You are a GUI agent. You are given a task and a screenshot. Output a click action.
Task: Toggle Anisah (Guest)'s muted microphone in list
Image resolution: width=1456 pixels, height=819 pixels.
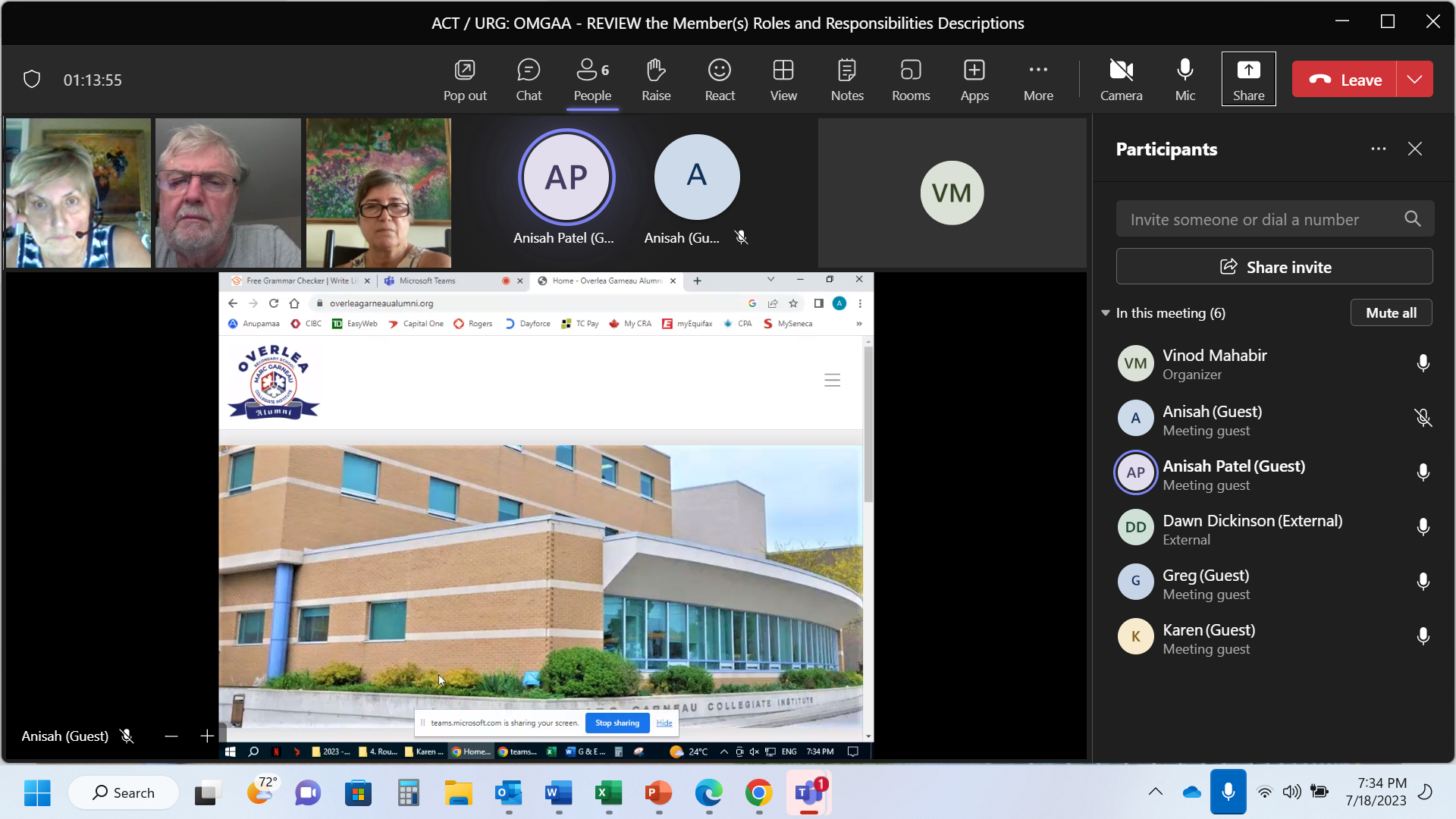coord(1423,418)
